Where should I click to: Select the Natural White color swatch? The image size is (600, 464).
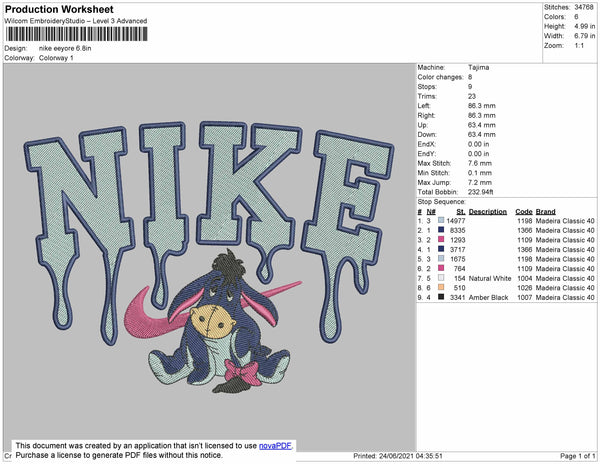[x=441, y=278]
